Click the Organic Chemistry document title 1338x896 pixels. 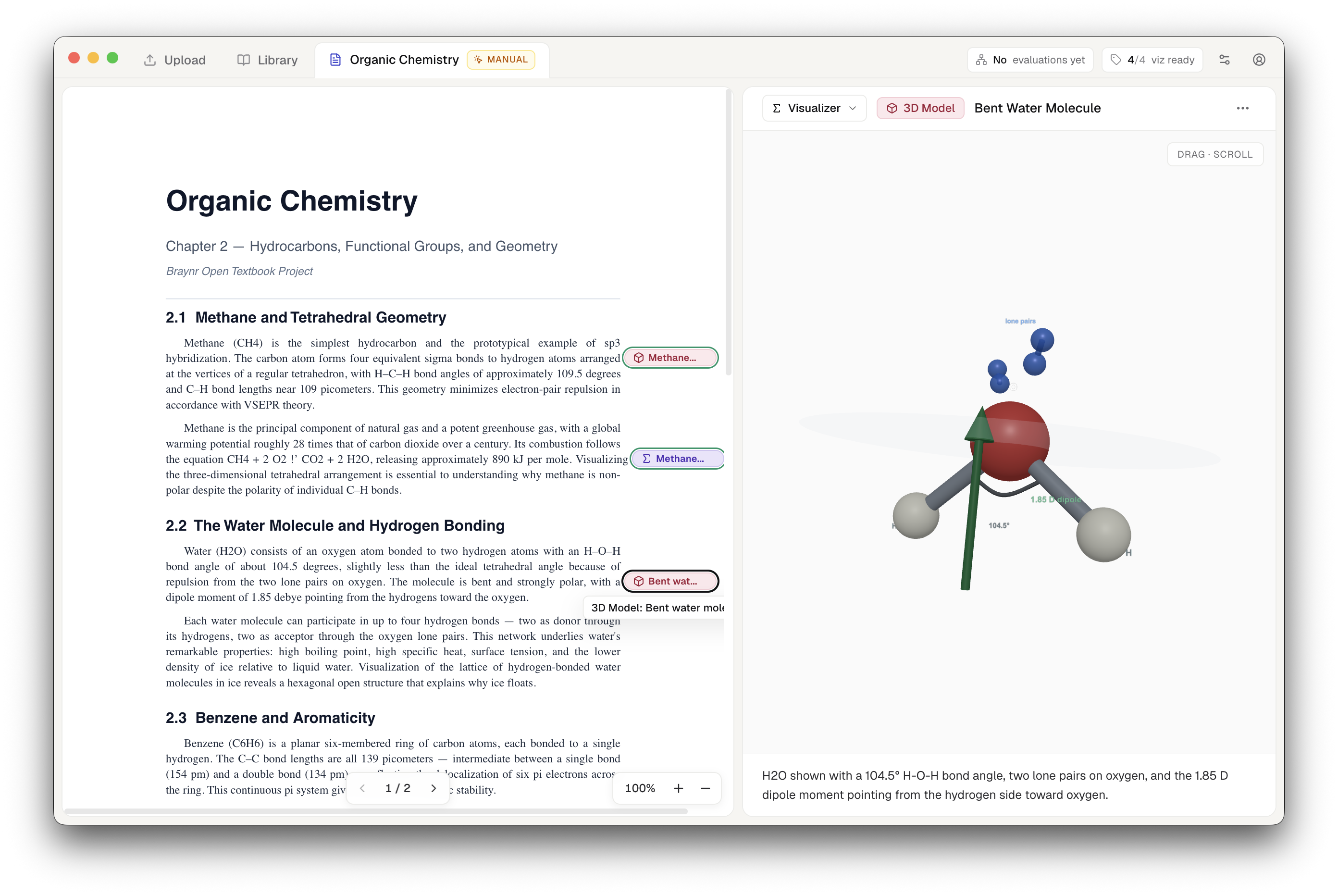[x=291, y=200]
